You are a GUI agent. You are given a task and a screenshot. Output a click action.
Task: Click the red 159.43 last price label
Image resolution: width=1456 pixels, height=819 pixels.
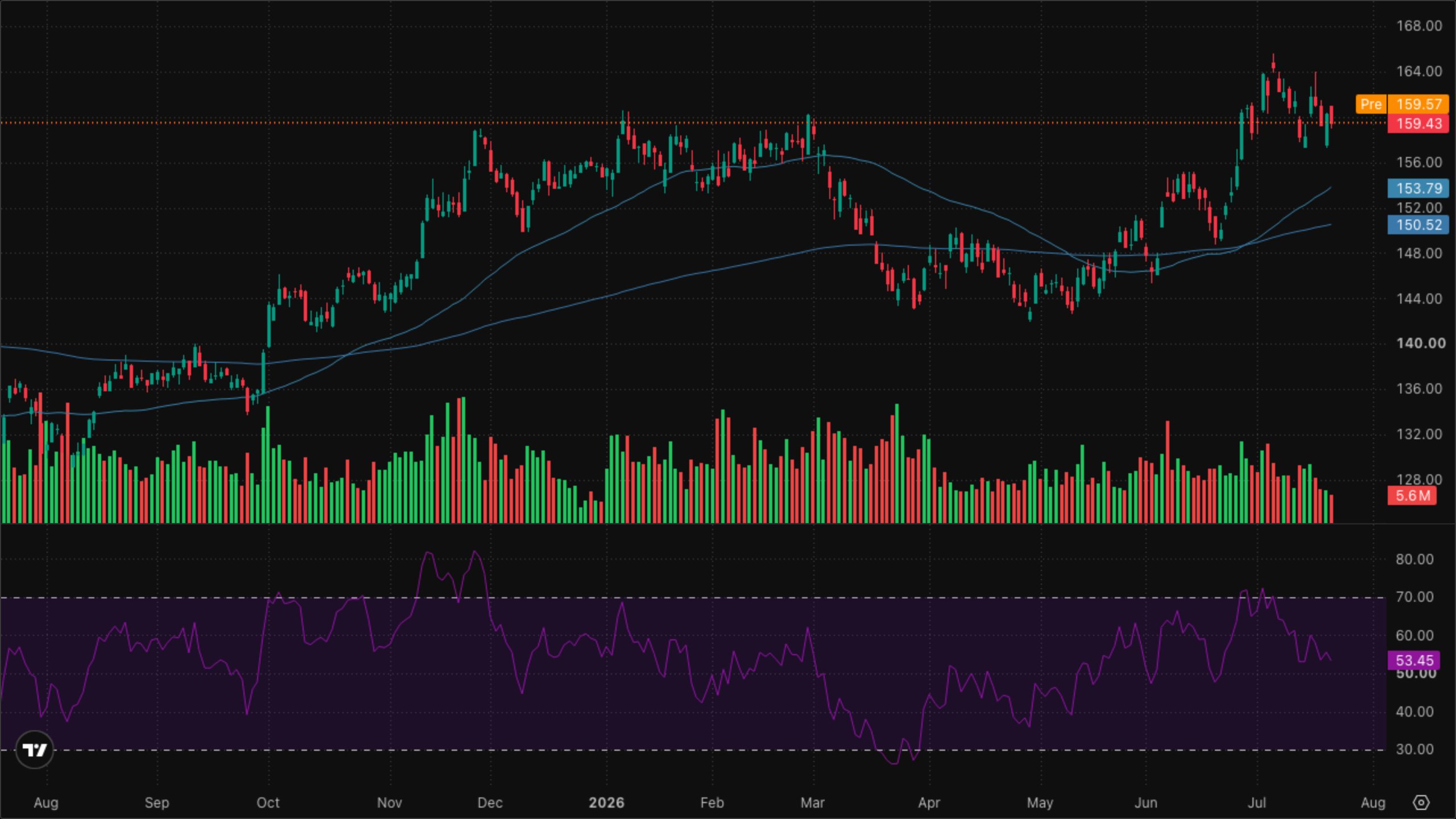[1418, 123]
